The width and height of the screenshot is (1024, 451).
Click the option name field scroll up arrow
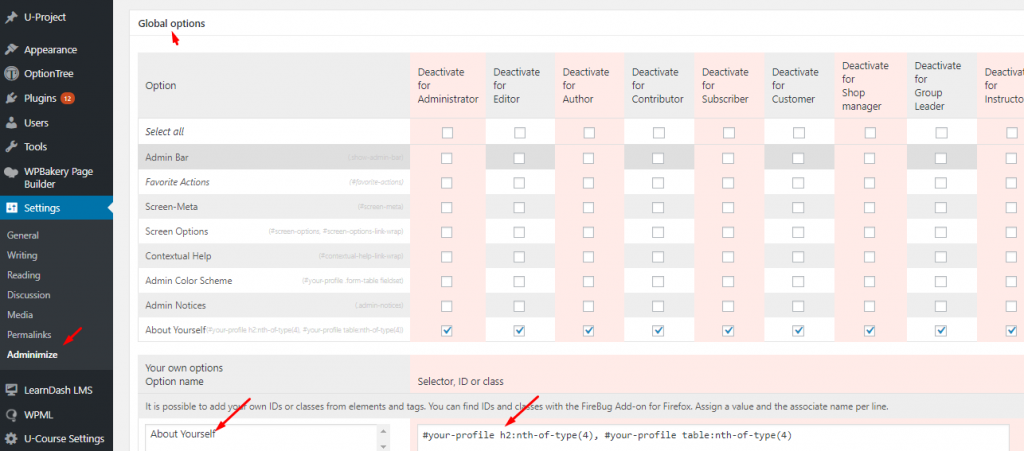tap(384, 432)
